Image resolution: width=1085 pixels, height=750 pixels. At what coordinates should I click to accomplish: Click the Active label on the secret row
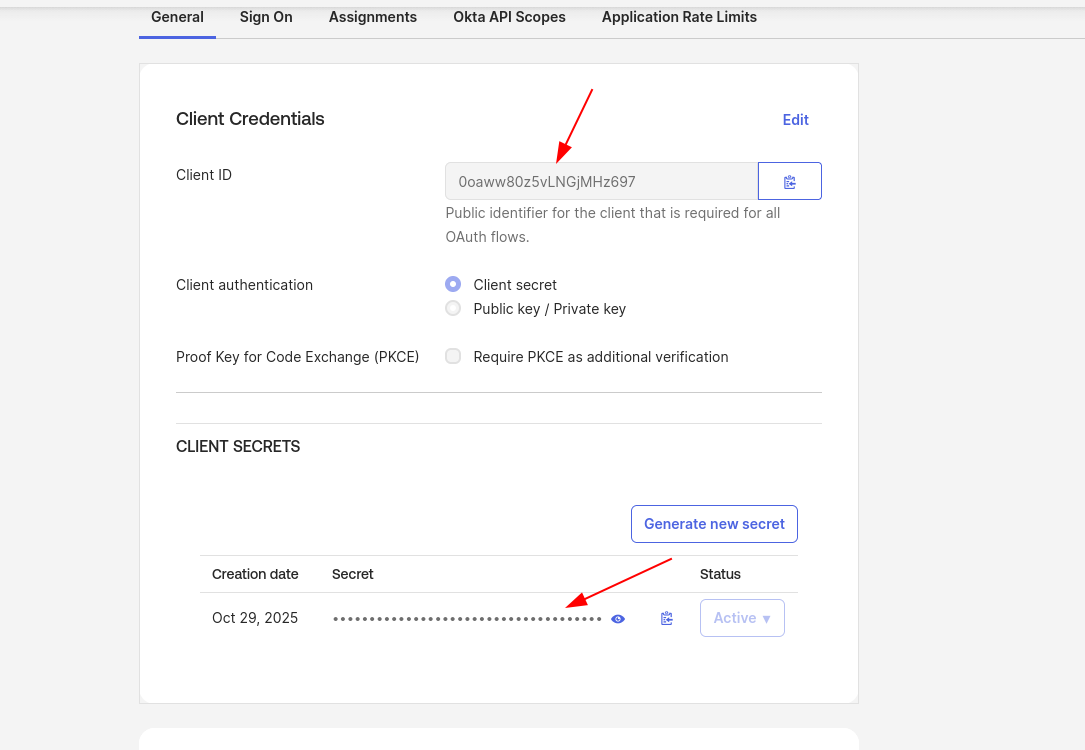pyautogui.click(x=735, y=617)
